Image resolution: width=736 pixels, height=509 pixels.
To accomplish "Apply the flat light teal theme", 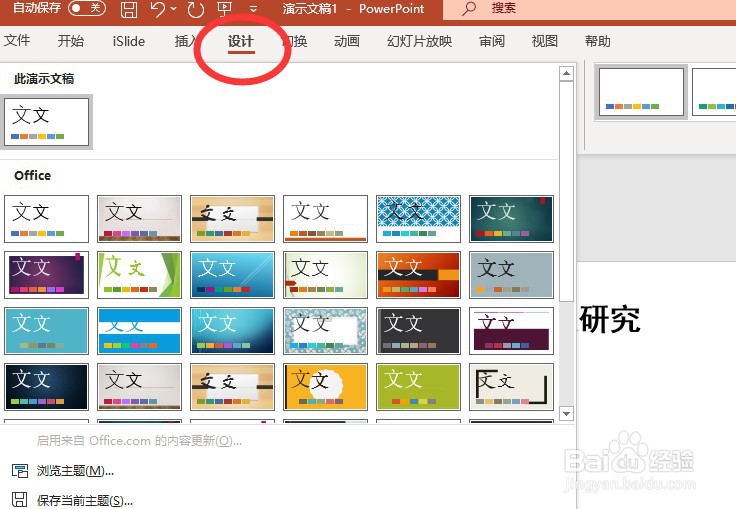I will pyautogui.click(x=46, y=331).
